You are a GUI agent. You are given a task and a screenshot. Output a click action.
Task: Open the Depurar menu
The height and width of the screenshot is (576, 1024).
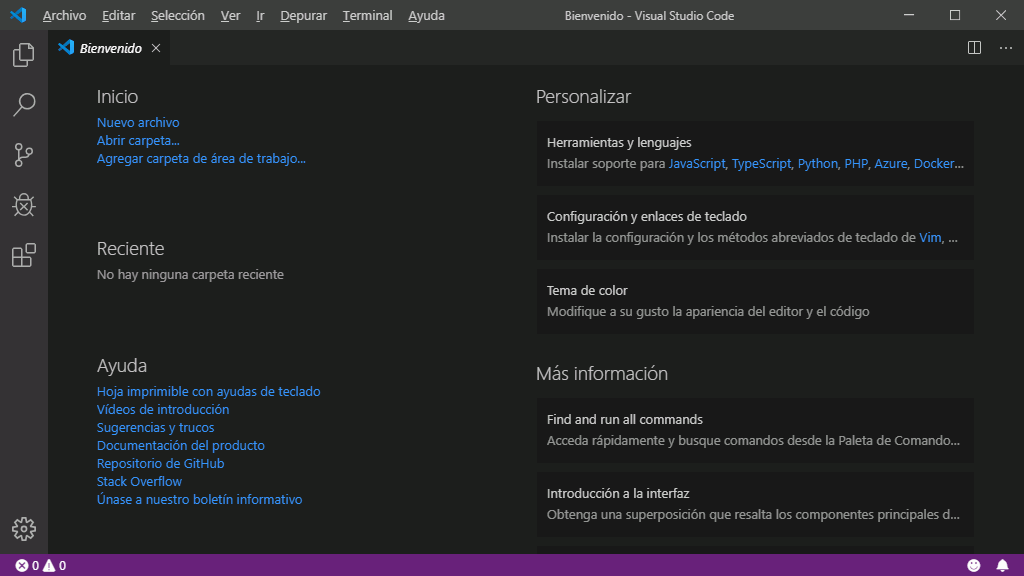[304, 16]
